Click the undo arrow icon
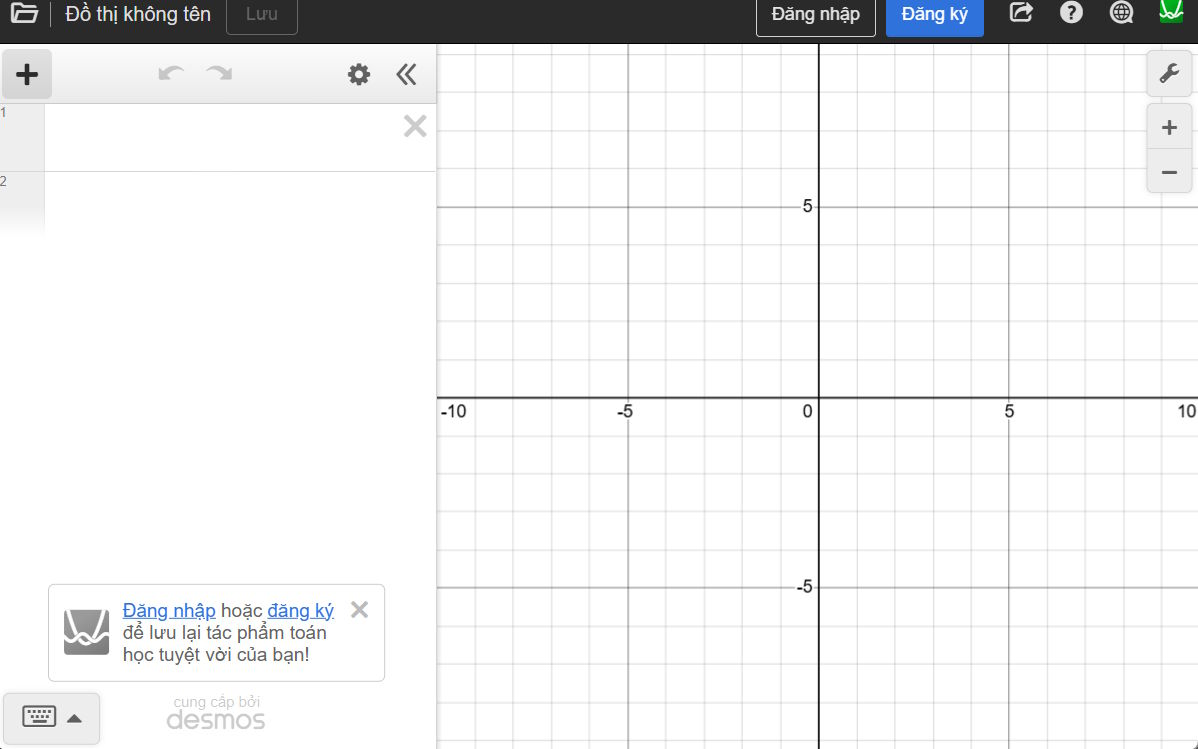Screen dimensions: 1198x749 (x=170, y=73)
